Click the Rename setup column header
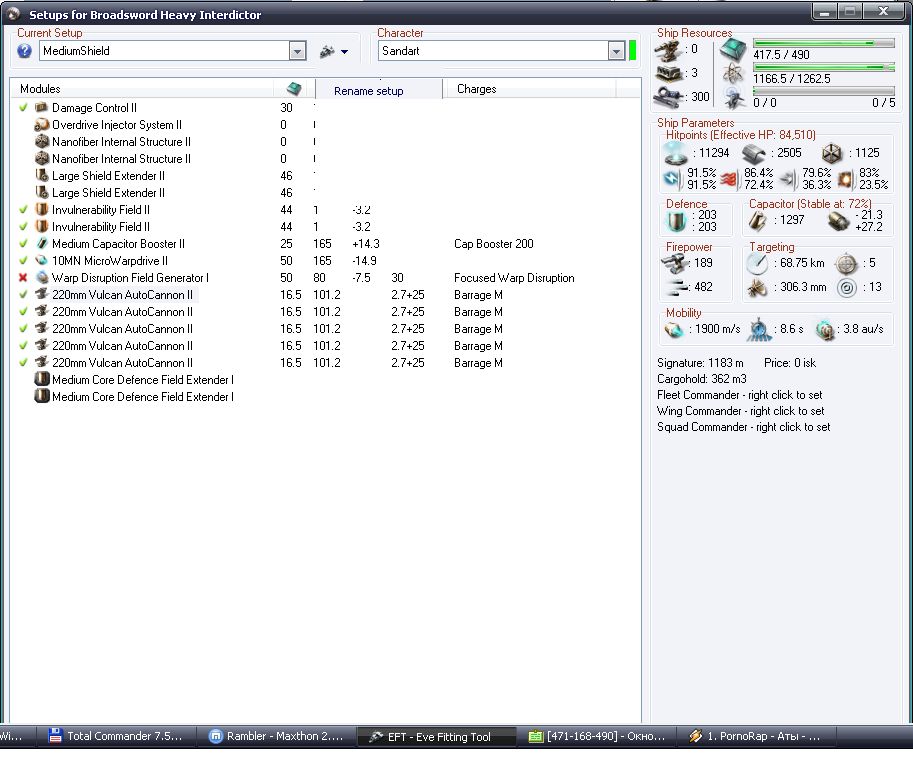 pos(378,90)
